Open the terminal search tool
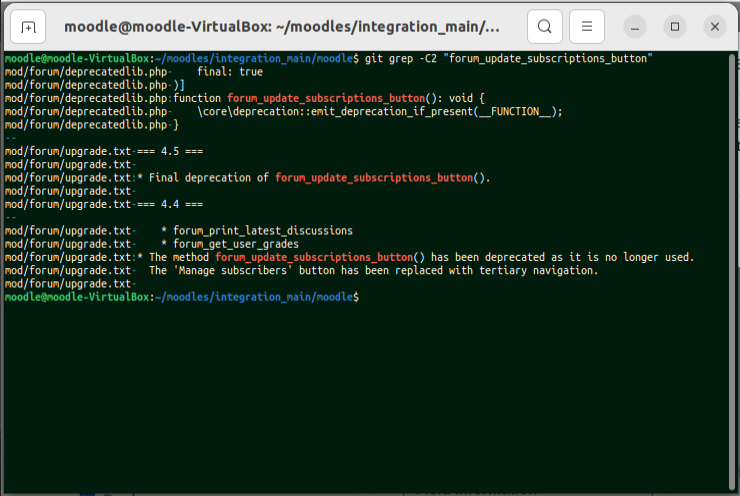This screenshot has width=740, height=496. tap(545, 27)
